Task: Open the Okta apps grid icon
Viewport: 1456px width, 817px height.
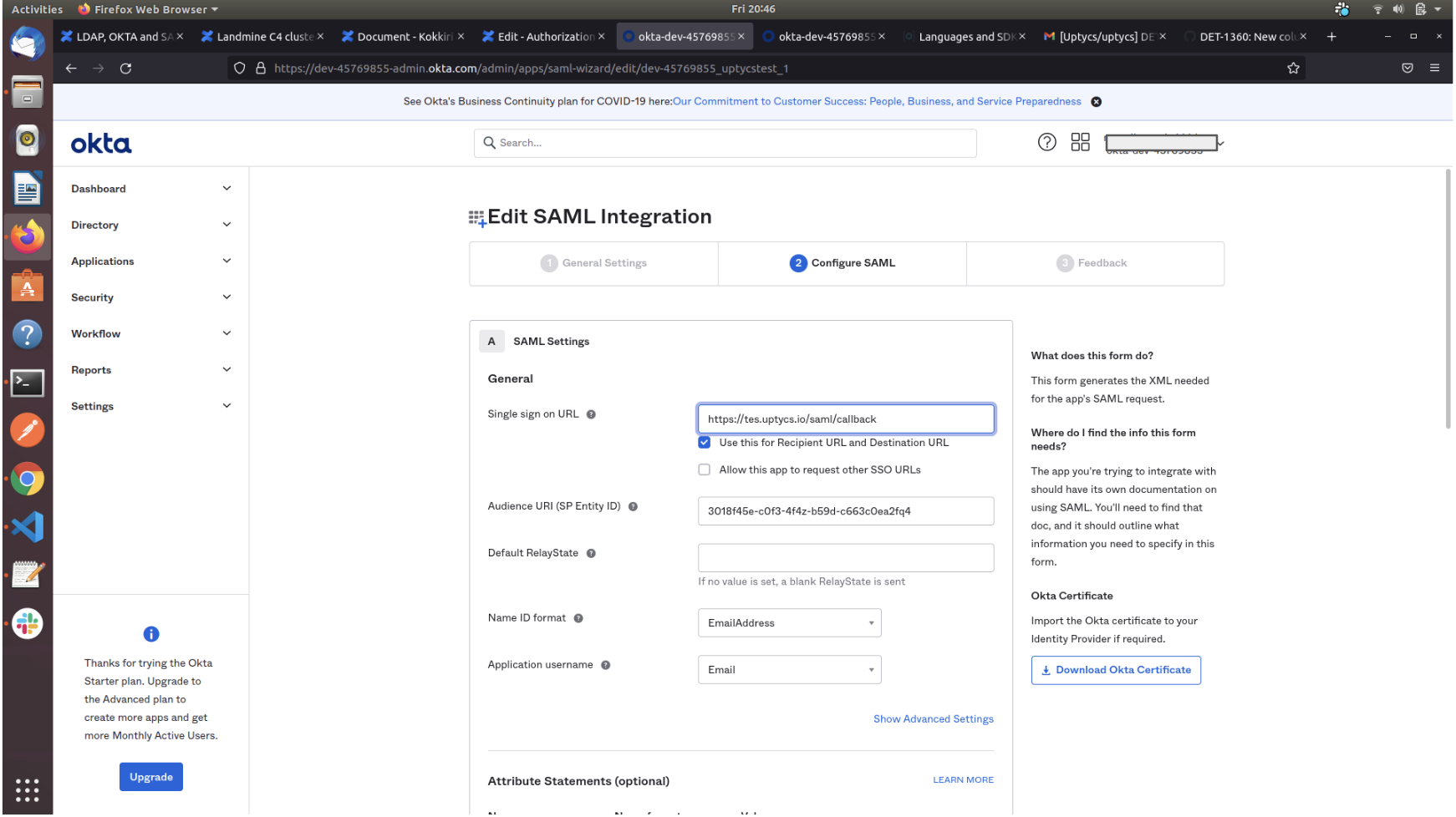Action: point(1080,142)
